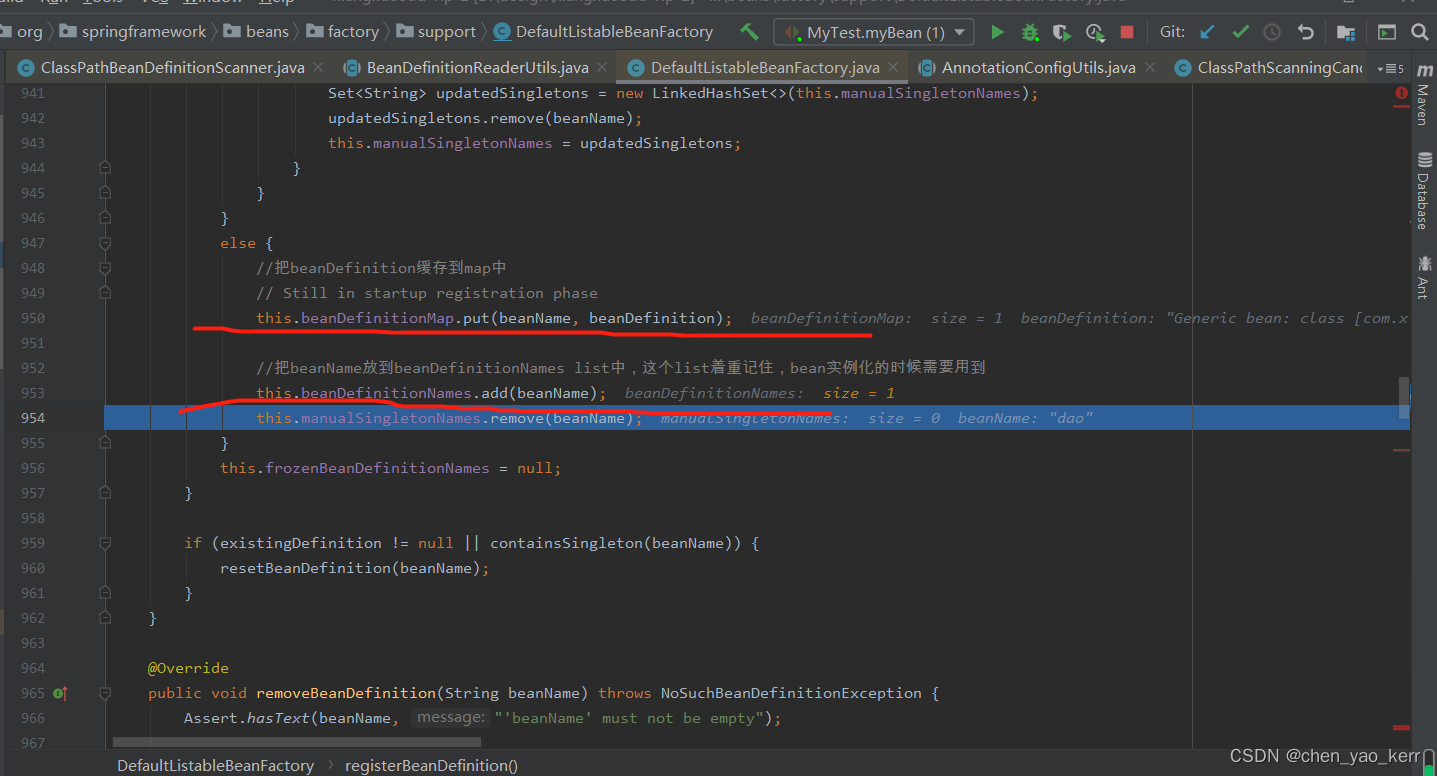Close the DefaultListableBeanFactory.java tab
Screen dimensions: 1437x776
pos(894,68)
